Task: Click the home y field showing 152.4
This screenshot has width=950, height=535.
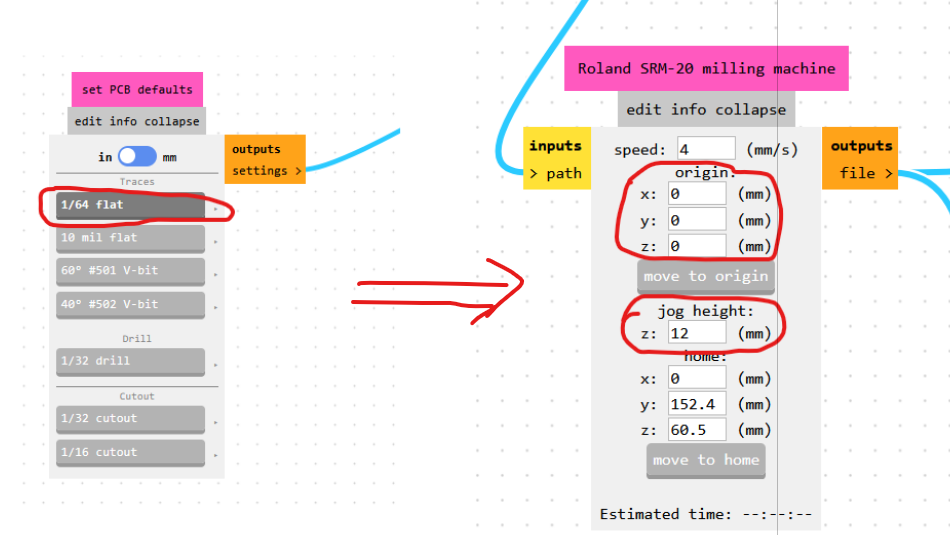Action: tap(697, 404)
